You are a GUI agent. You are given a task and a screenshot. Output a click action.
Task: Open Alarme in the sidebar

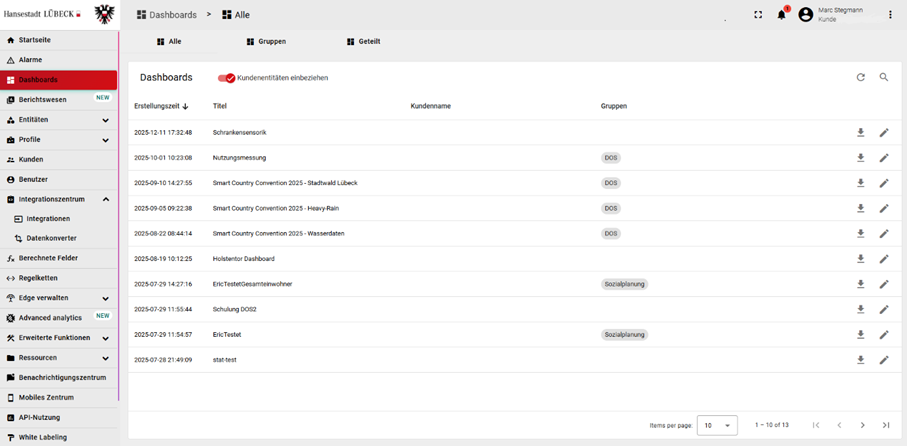[x=30, y=60]
